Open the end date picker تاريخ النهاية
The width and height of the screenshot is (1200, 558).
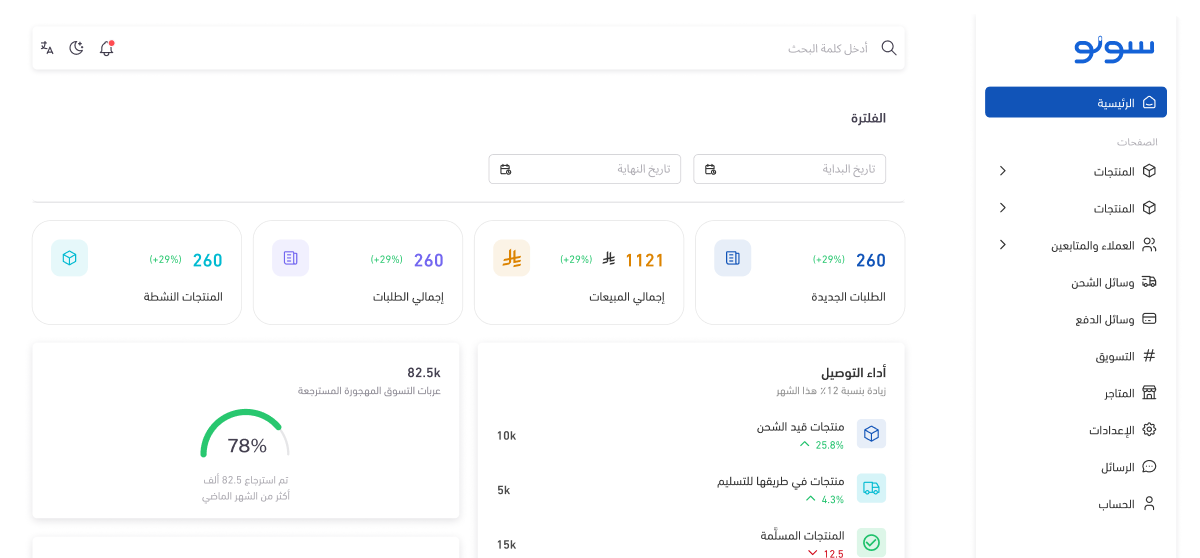[x=584, y=169]
